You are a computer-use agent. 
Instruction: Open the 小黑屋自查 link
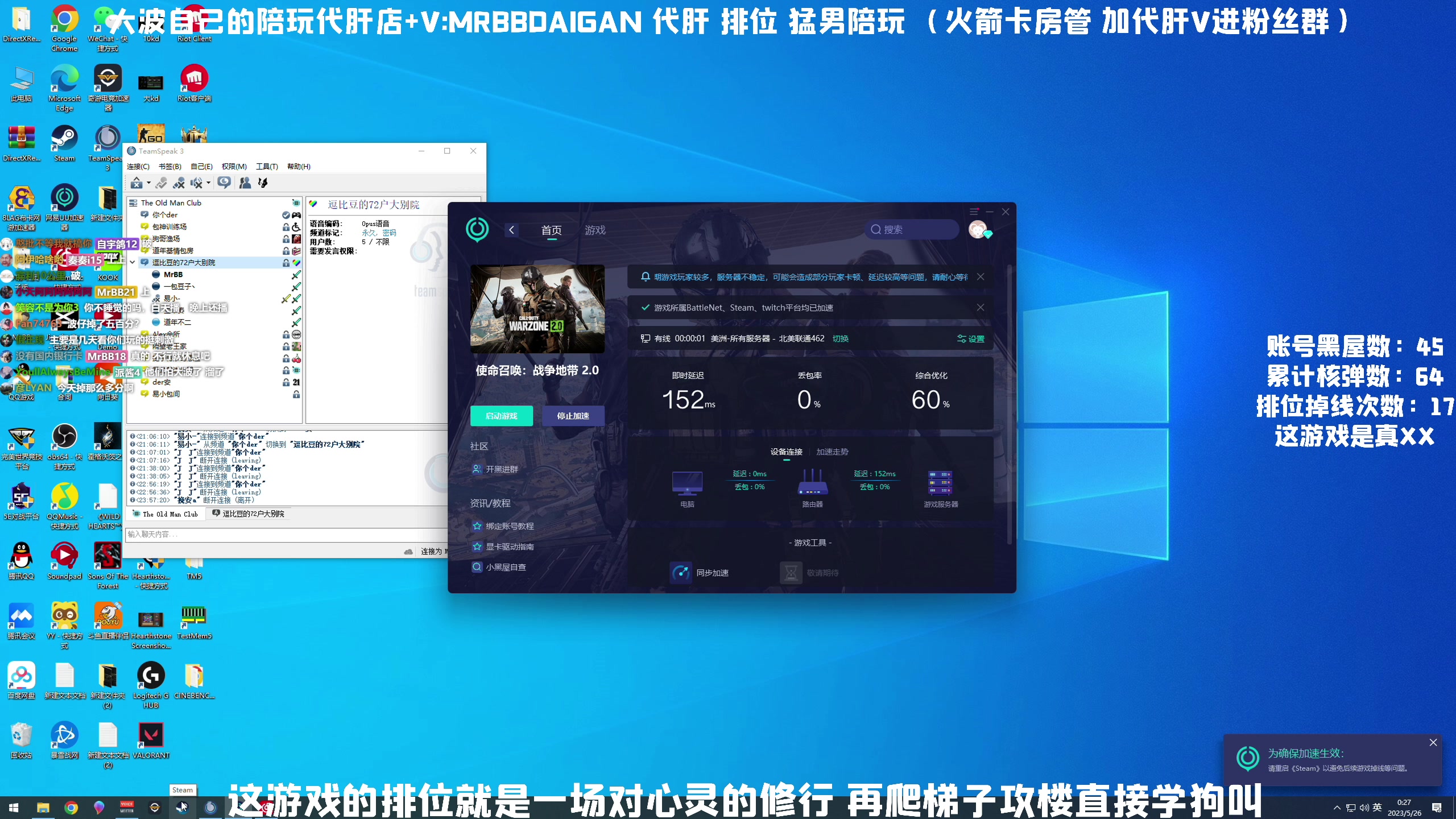[499, 567]
